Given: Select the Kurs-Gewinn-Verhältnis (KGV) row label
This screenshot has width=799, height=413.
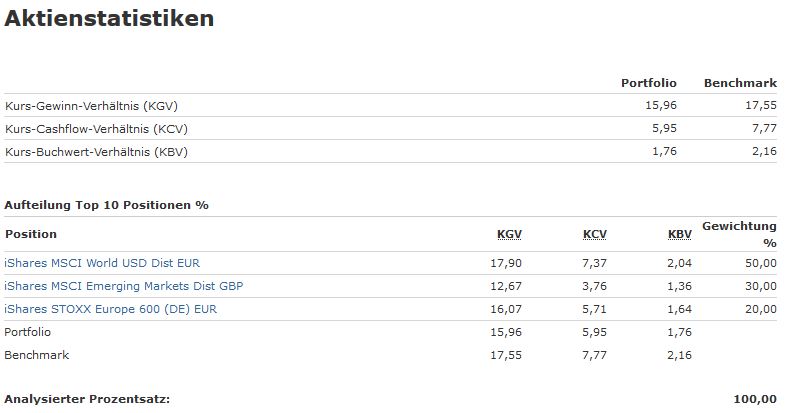Looking at the screenshot, I should click(91, 106).
